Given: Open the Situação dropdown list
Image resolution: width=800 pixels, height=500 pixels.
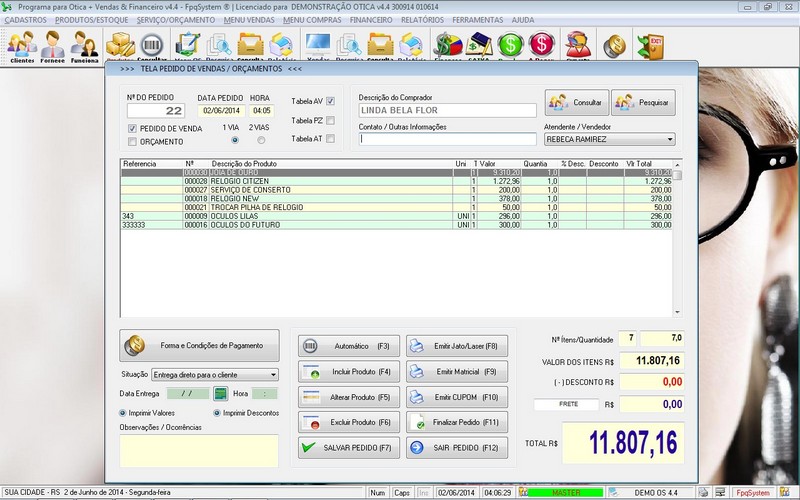Looking at the screenshot, I should coord(273,375).
